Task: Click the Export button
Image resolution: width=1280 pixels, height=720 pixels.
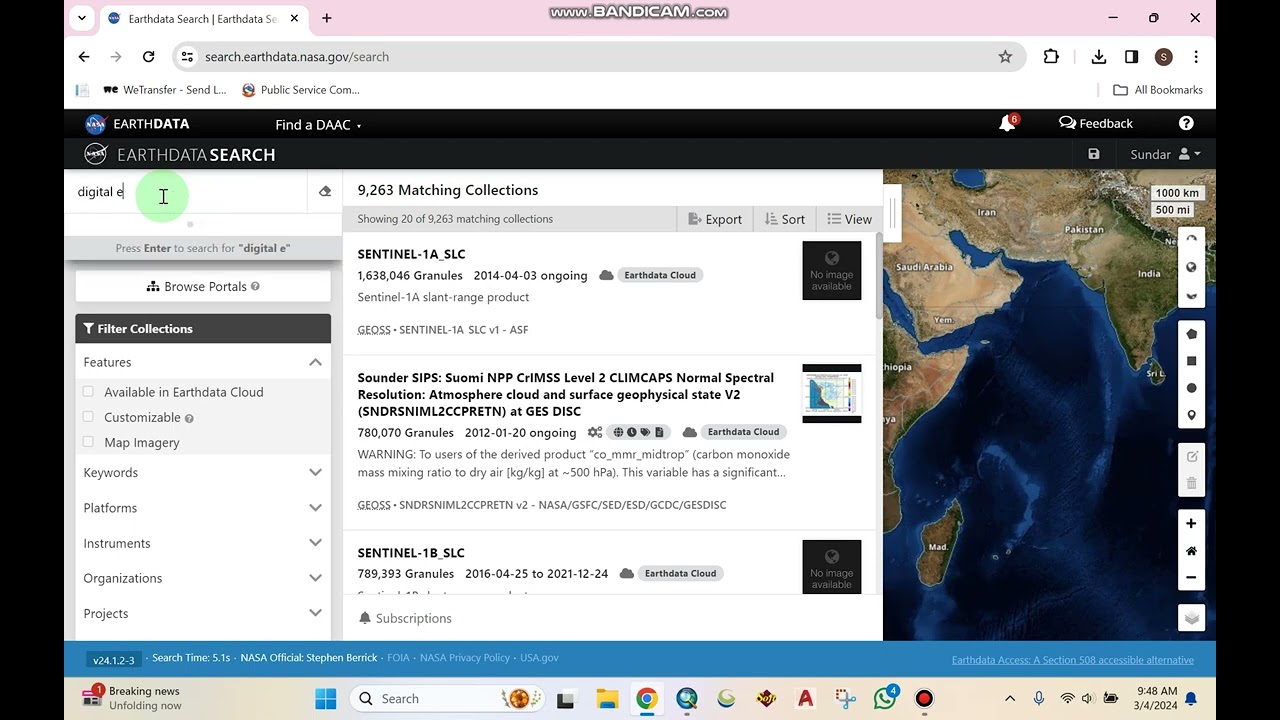Action: coord(715,219)
